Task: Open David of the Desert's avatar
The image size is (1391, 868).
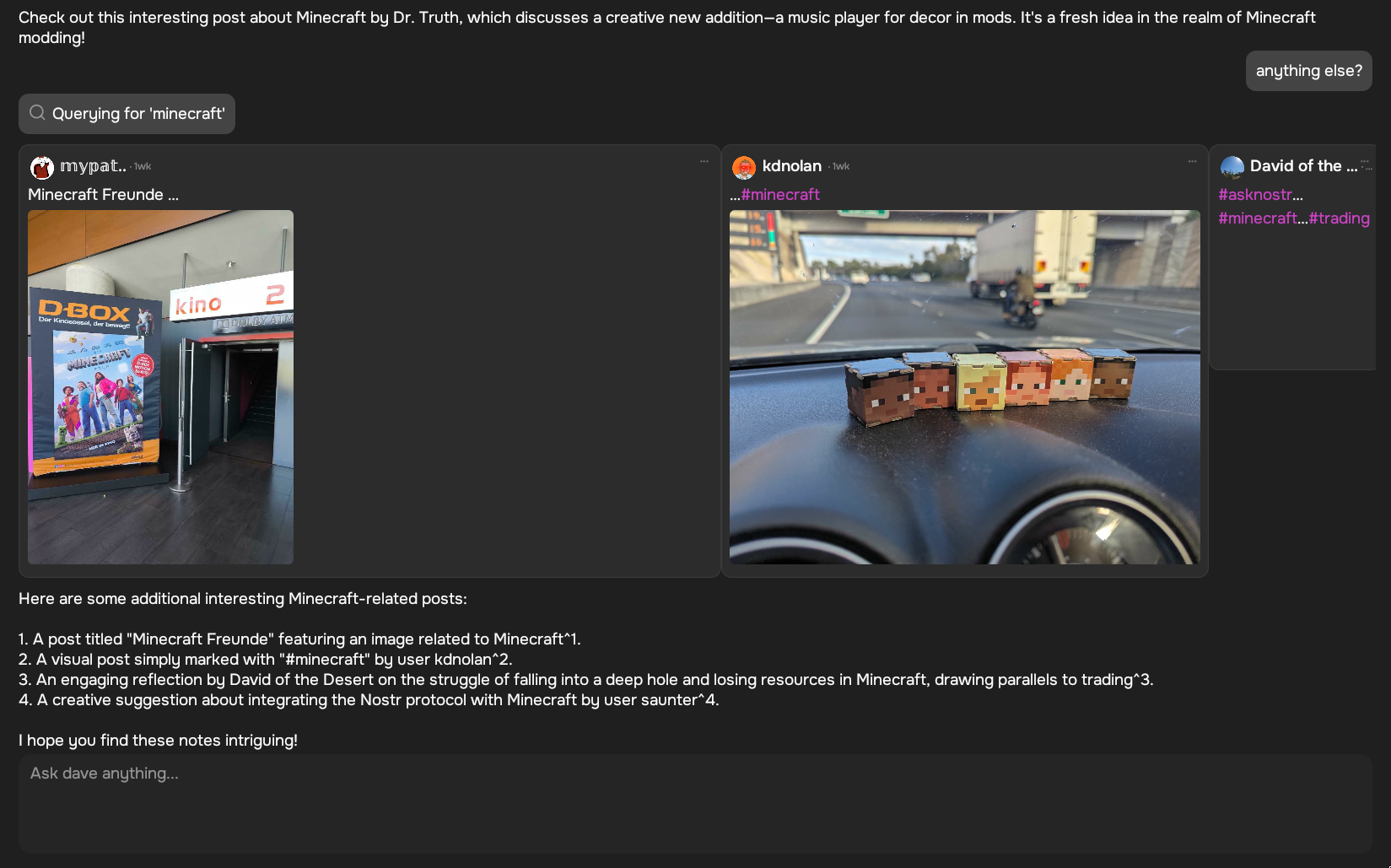Action: 1232,167
